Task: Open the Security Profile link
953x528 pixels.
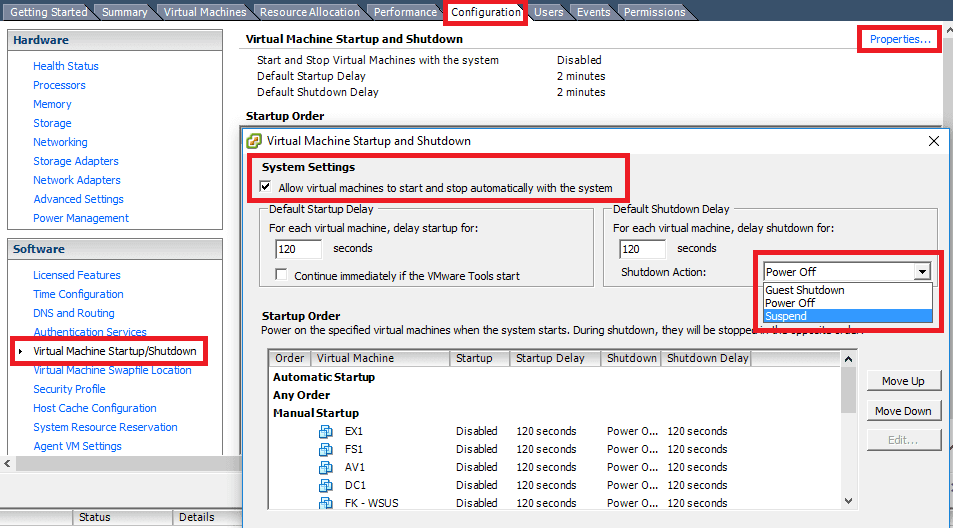Action: (x=69, y=389)
